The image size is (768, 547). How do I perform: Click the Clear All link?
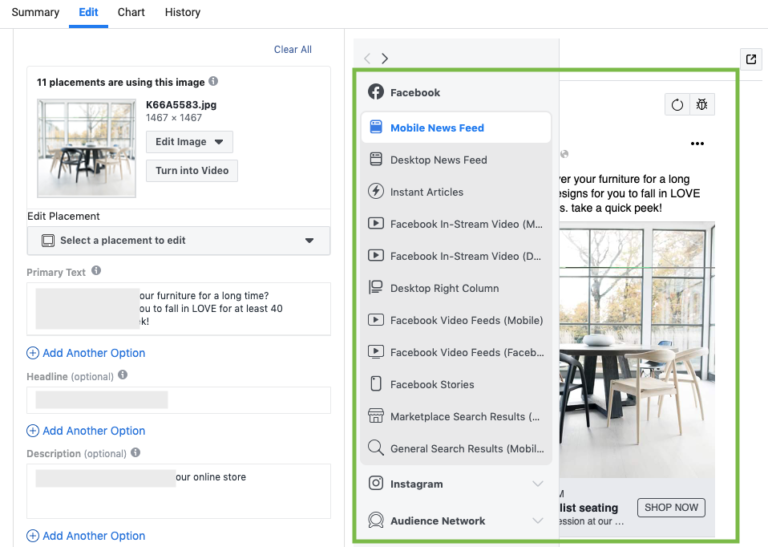(292, 49)
